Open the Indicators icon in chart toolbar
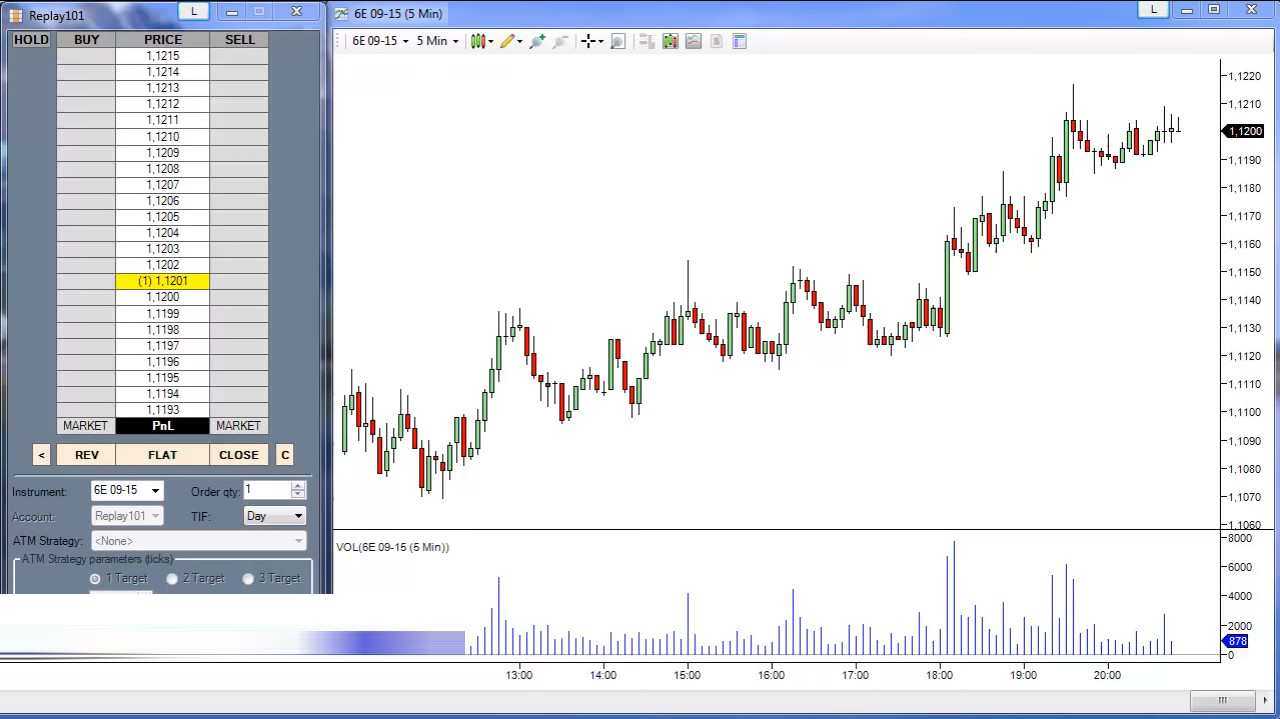This screenshot has height=719, width=1280. pos(670,41)
